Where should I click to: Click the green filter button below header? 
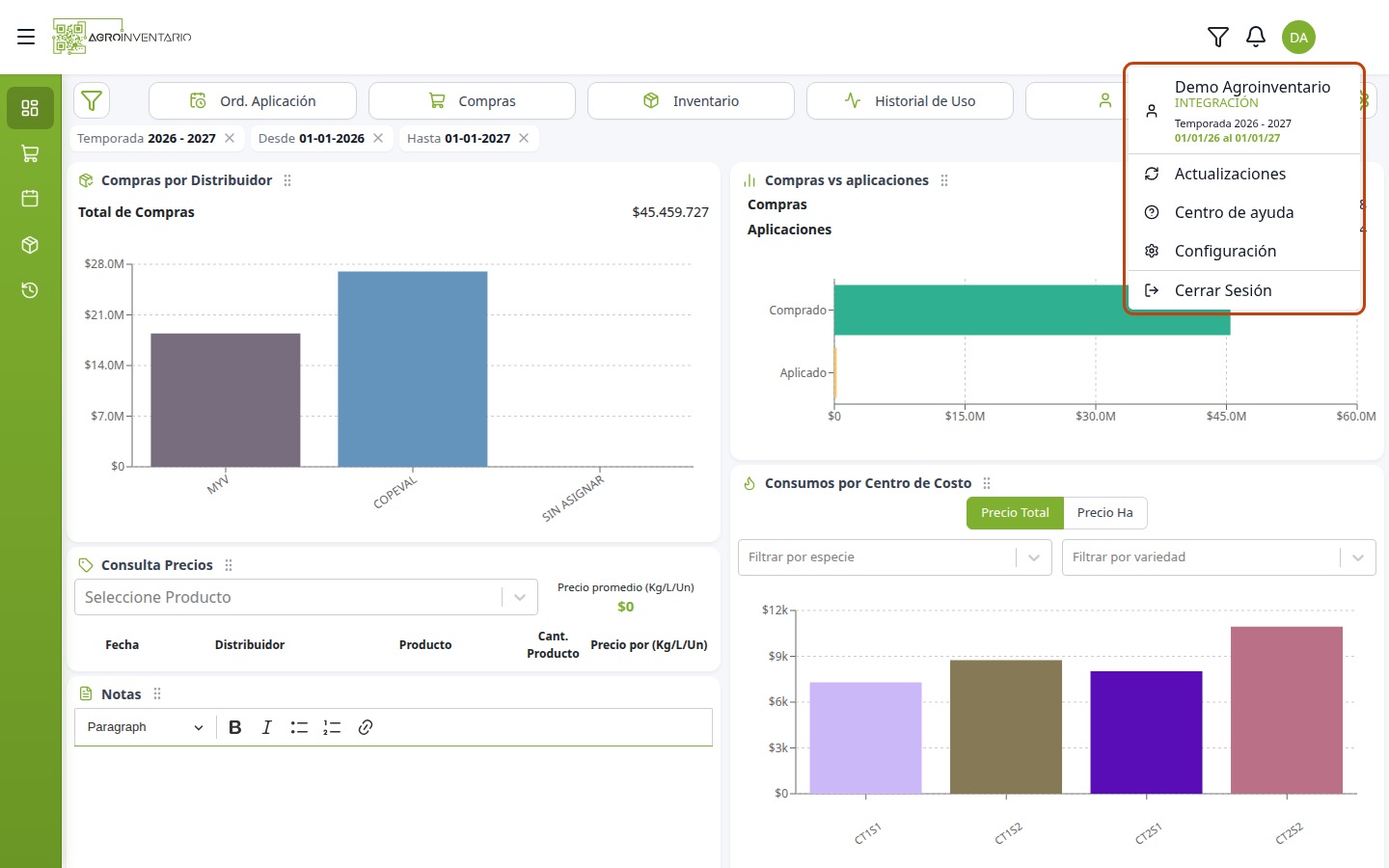pyautogui.click(x=92, y=100)
